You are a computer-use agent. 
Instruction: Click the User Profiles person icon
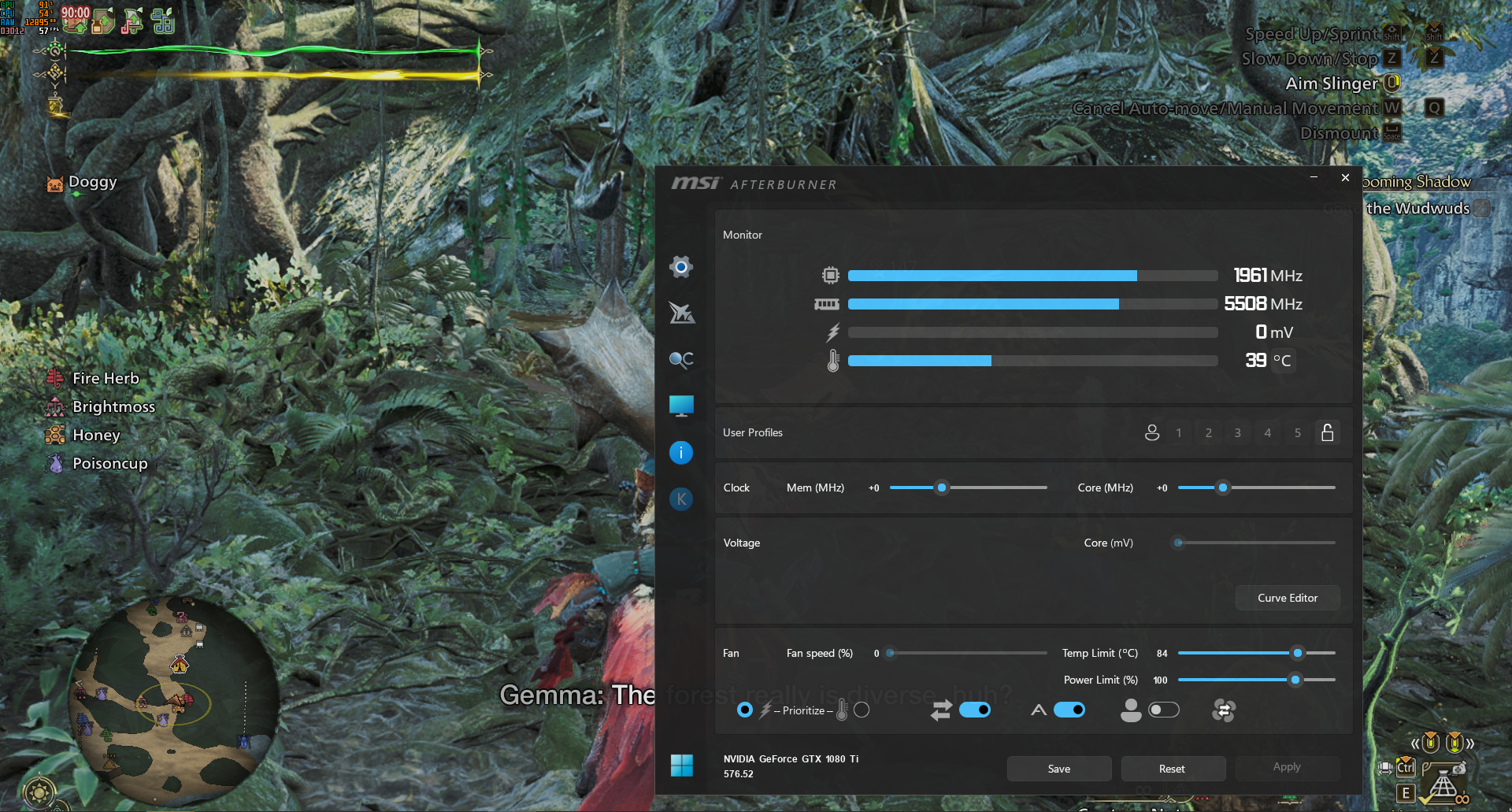1152,432
